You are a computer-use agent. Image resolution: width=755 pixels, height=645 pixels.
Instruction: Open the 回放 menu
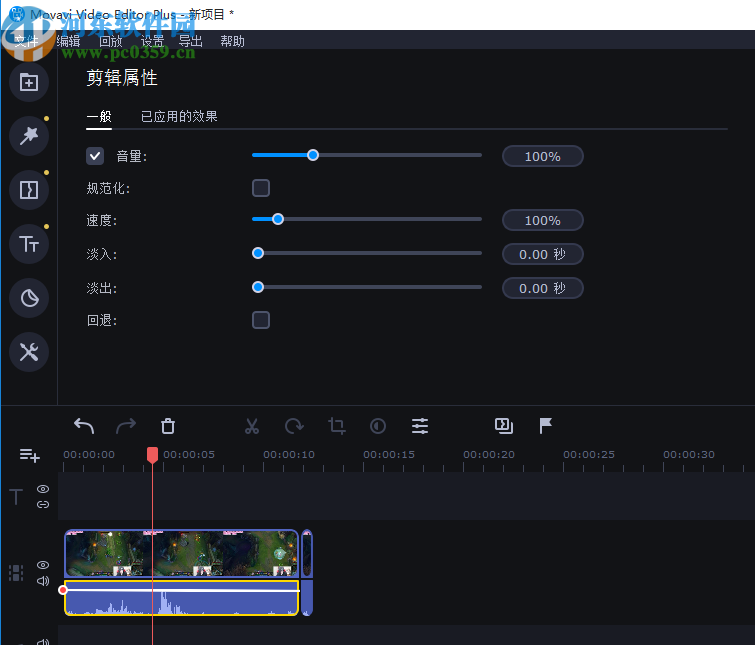(111, 41)
